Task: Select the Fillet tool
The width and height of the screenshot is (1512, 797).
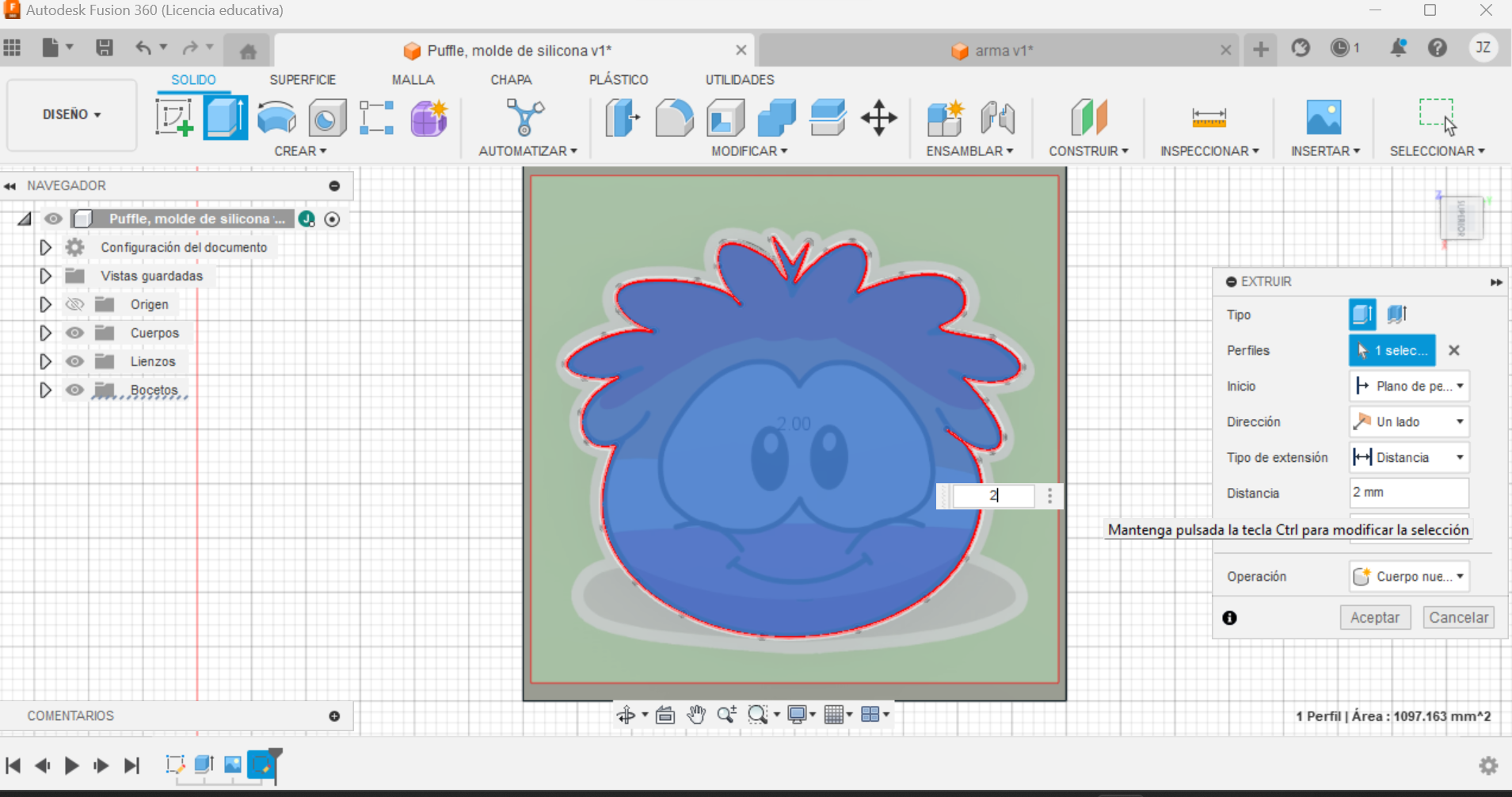Action: click(x=674, y=118)
